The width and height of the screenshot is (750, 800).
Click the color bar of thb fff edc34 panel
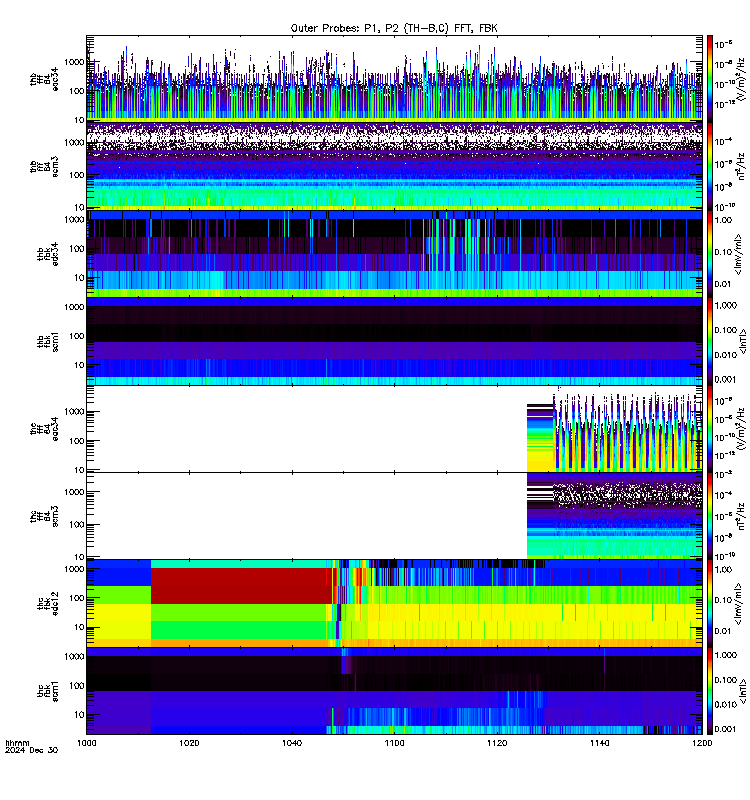pos(710,78)
